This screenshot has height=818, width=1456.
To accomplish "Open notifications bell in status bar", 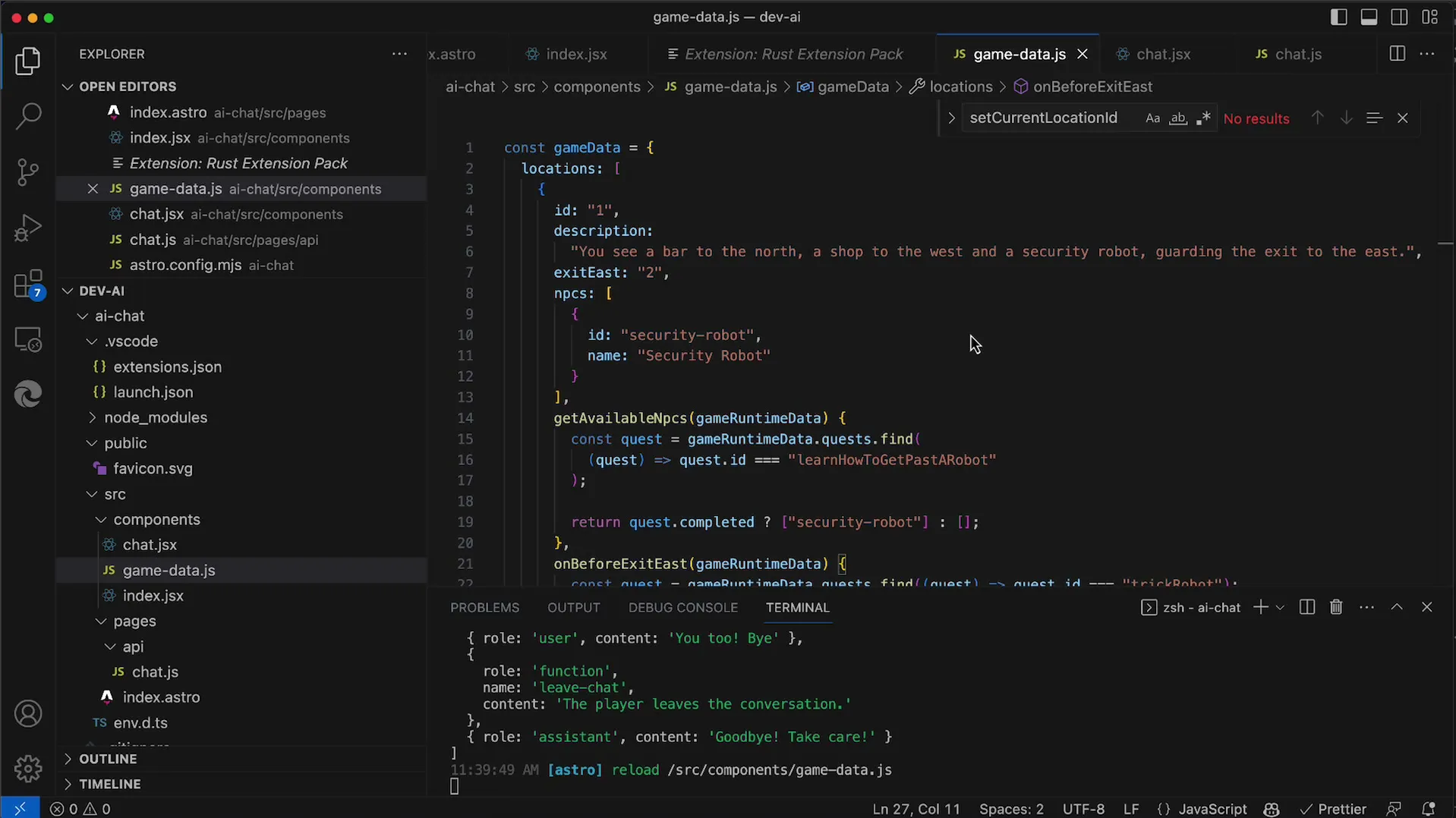I will [1428, 809].
